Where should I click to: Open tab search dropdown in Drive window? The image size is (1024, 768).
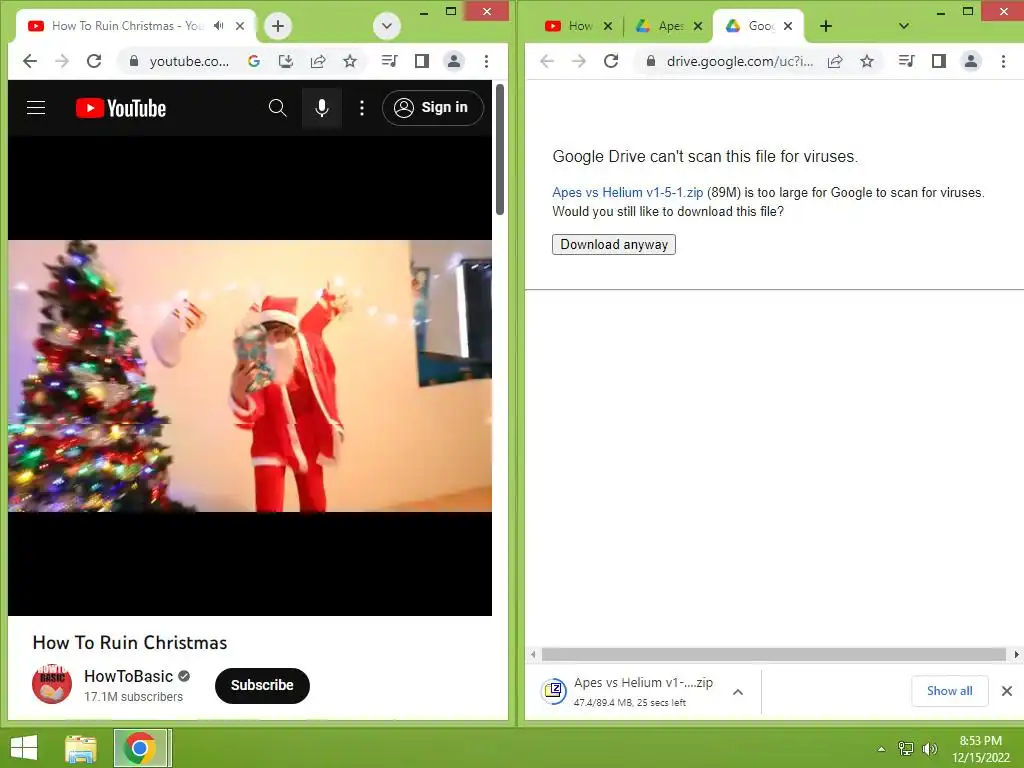pos(904,26)
